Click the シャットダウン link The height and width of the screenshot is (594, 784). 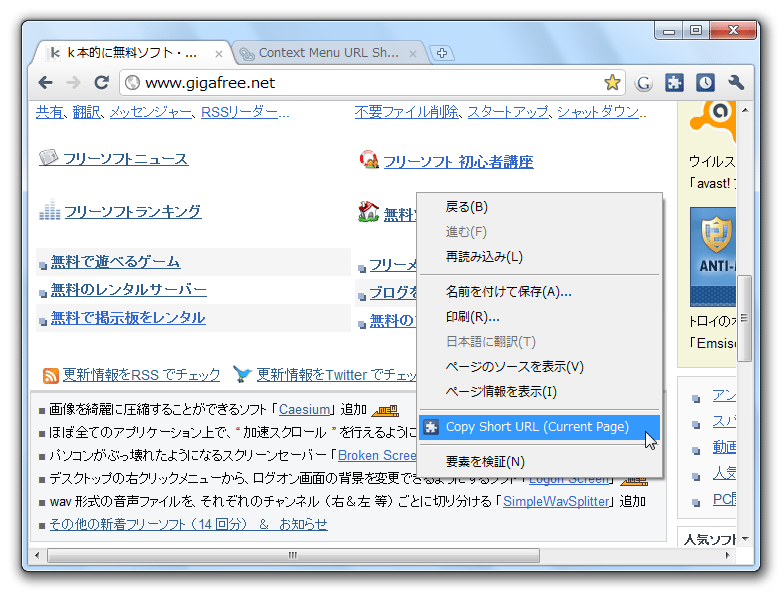[598, 112]
